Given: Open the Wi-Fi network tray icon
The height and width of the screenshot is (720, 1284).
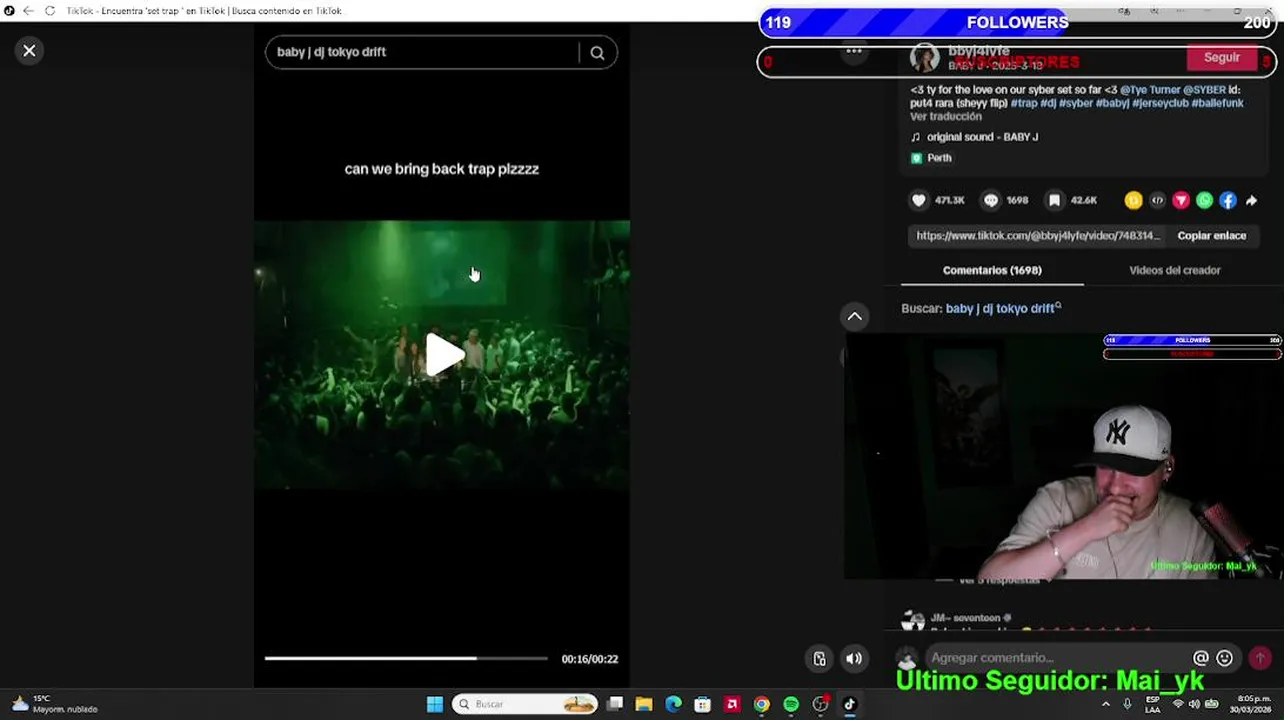Looking at the screenshot, I should pos(1177,704).
